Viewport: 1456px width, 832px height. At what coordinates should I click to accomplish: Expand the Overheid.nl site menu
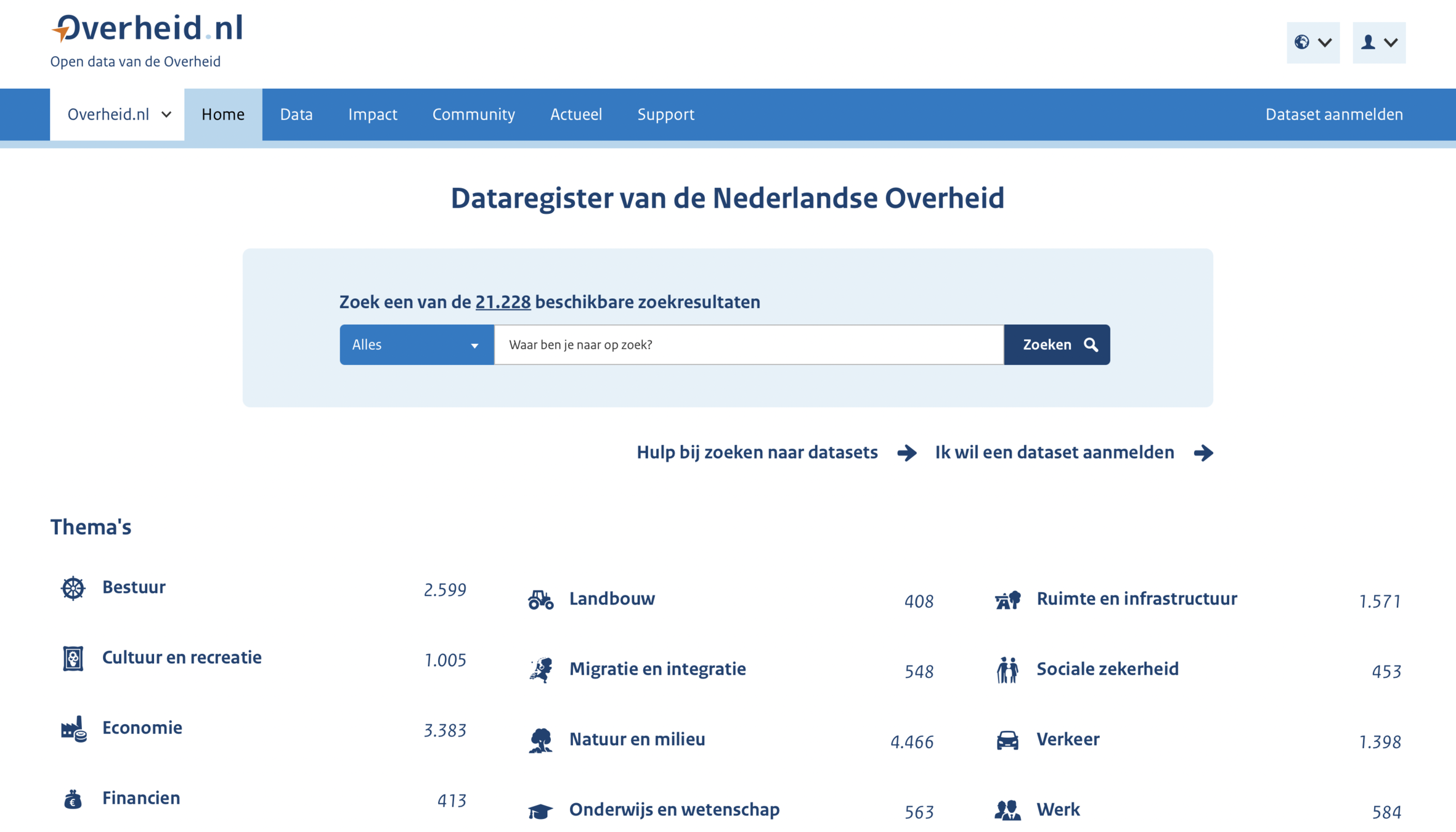tap(117, 115)
